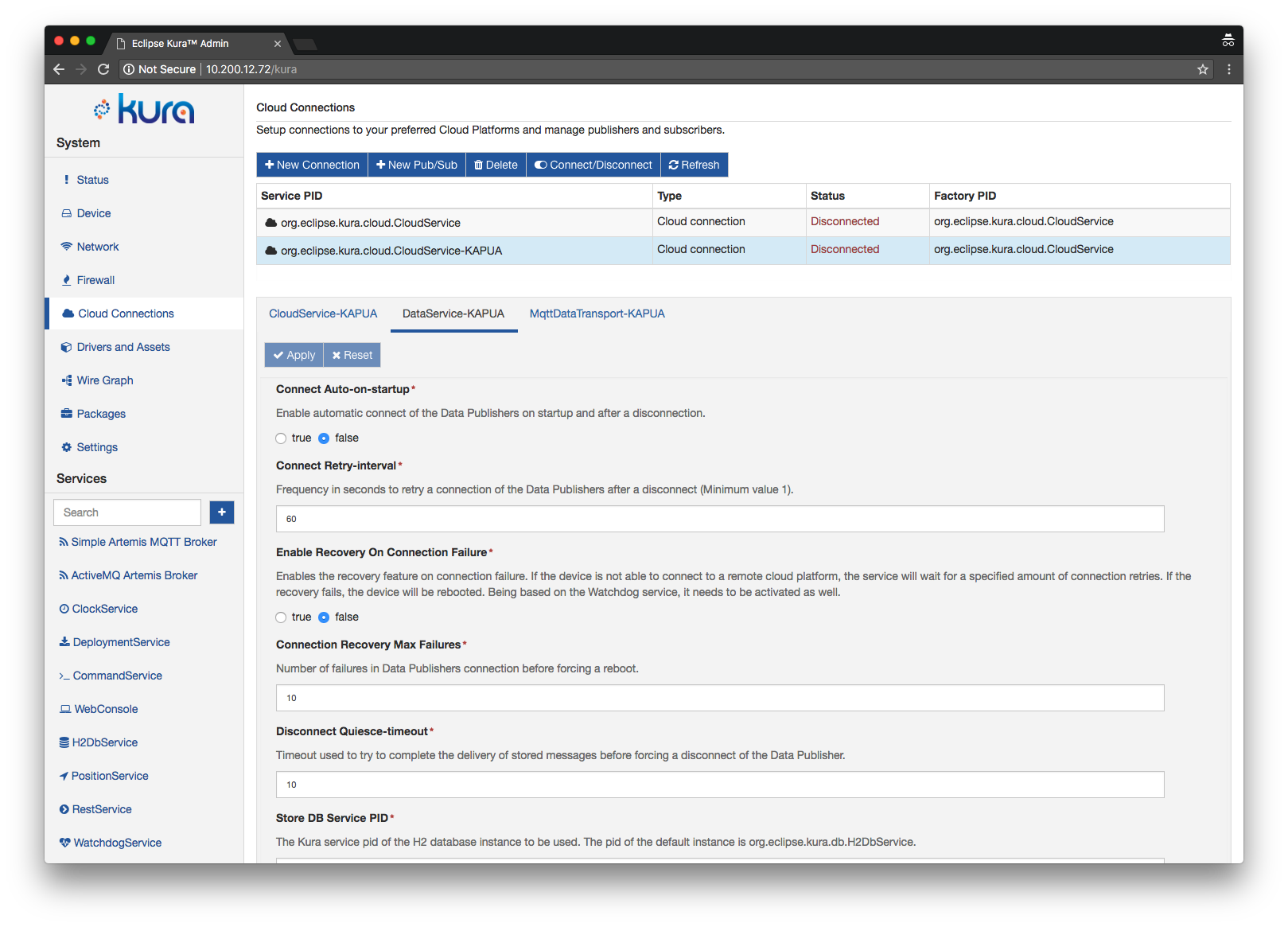Bookmark page with star icon
This screenshot has width=1288, height=927.
(x=1203, y=69)
